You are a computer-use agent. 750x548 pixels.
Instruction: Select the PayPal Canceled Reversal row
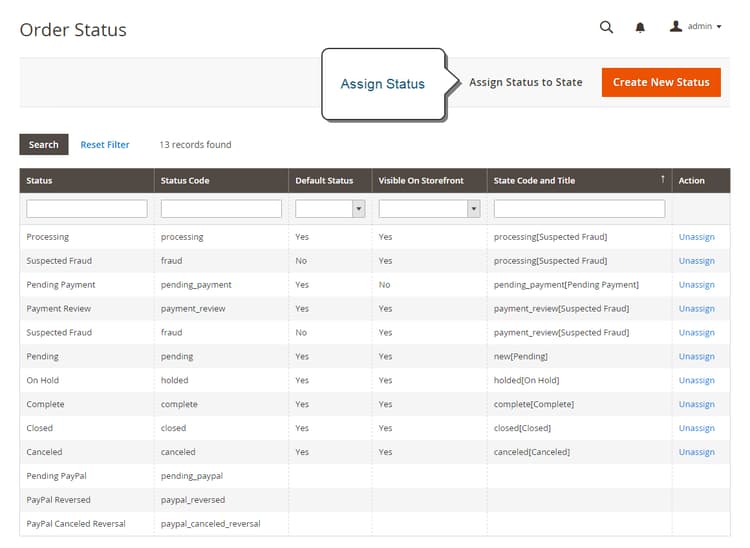(x=375, y=524)
